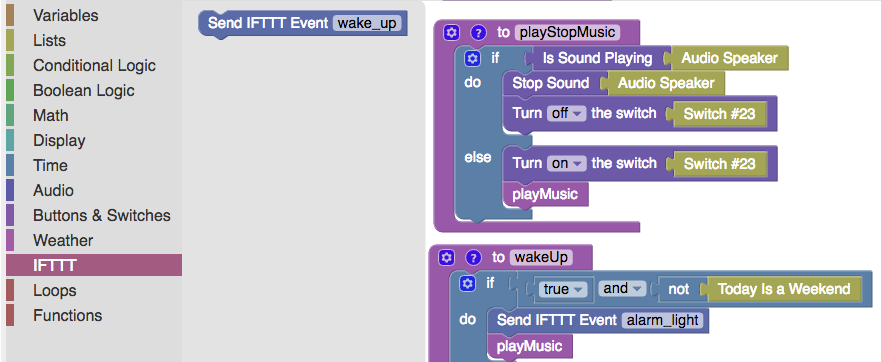This screenshot has width=881, height=362.
Task: Click 'do' label in playStopMusic if block
Action: click(x=473, y=83)
